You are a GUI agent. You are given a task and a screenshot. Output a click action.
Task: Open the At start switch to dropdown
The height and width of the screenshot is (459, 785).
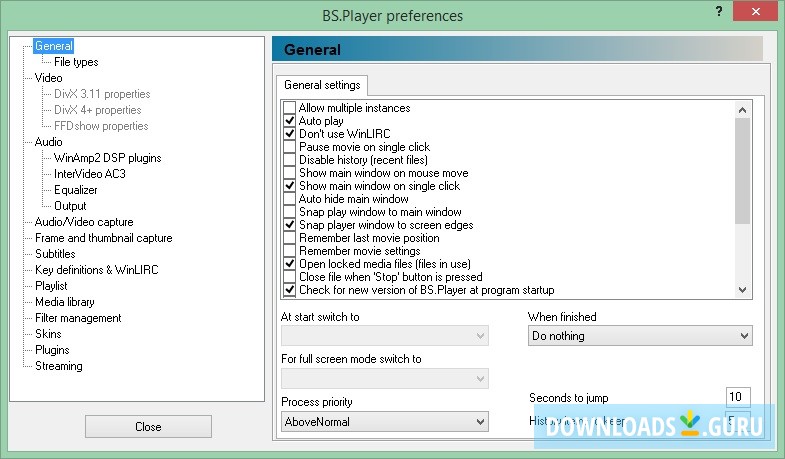(384, 335)
